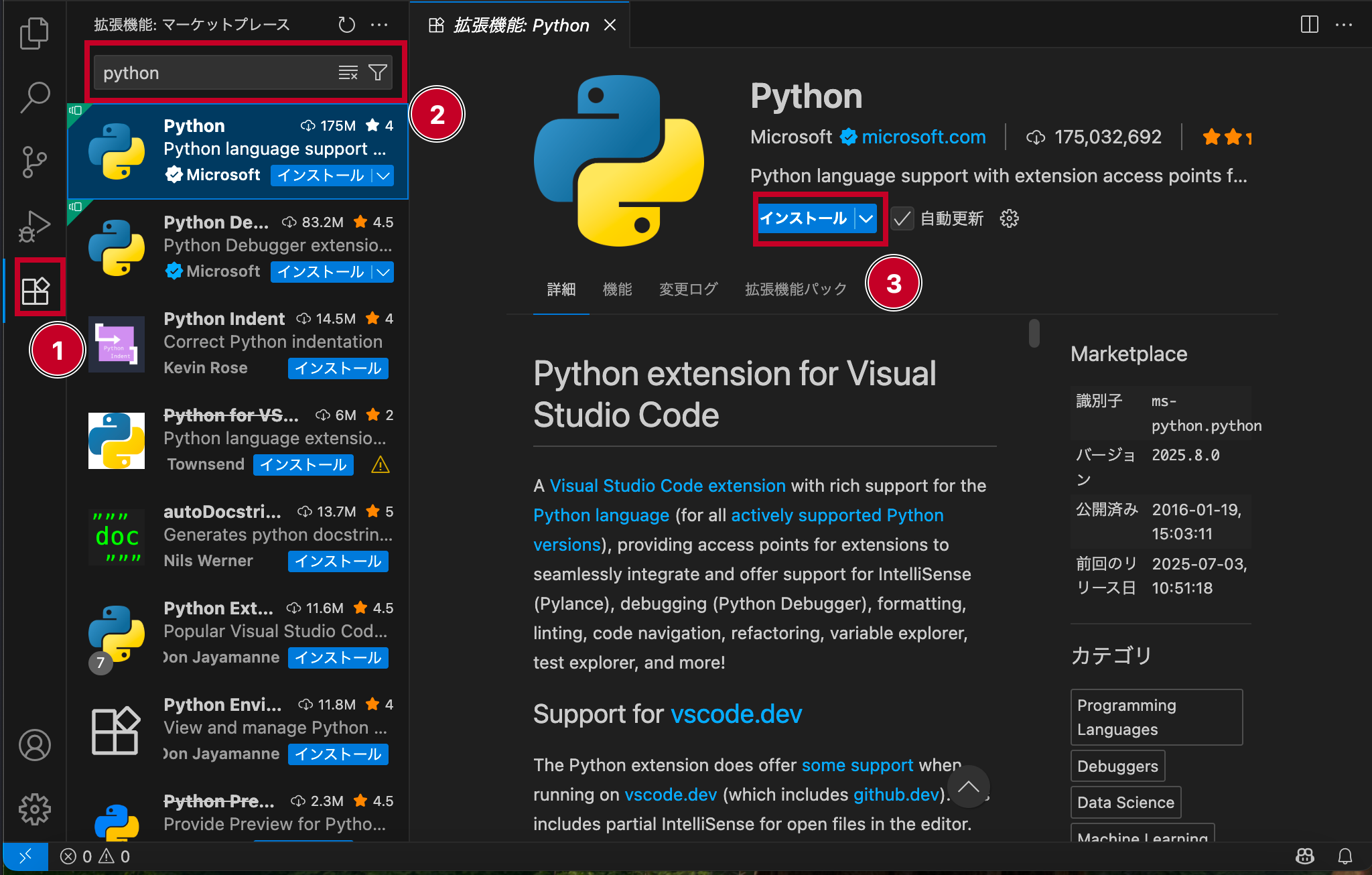
Task: Switch to the 拡張機能パック tab
Action: click(796, 289)
